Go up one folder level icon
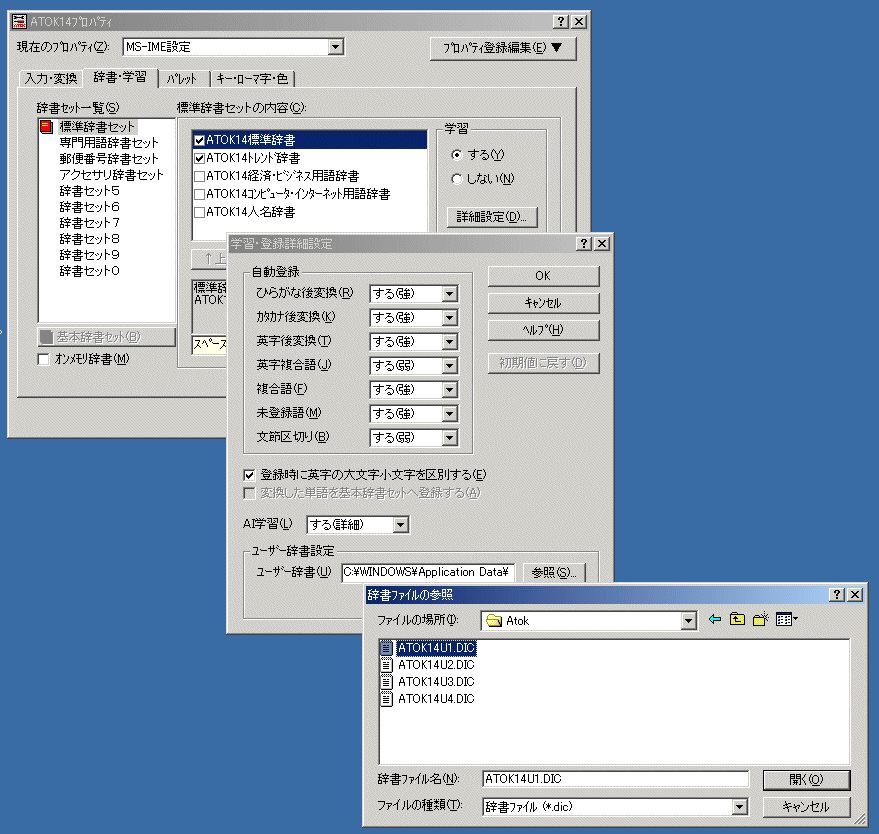The height and width of the screenshot is (834, 879). pyautogui.click(x=737, y=619)
